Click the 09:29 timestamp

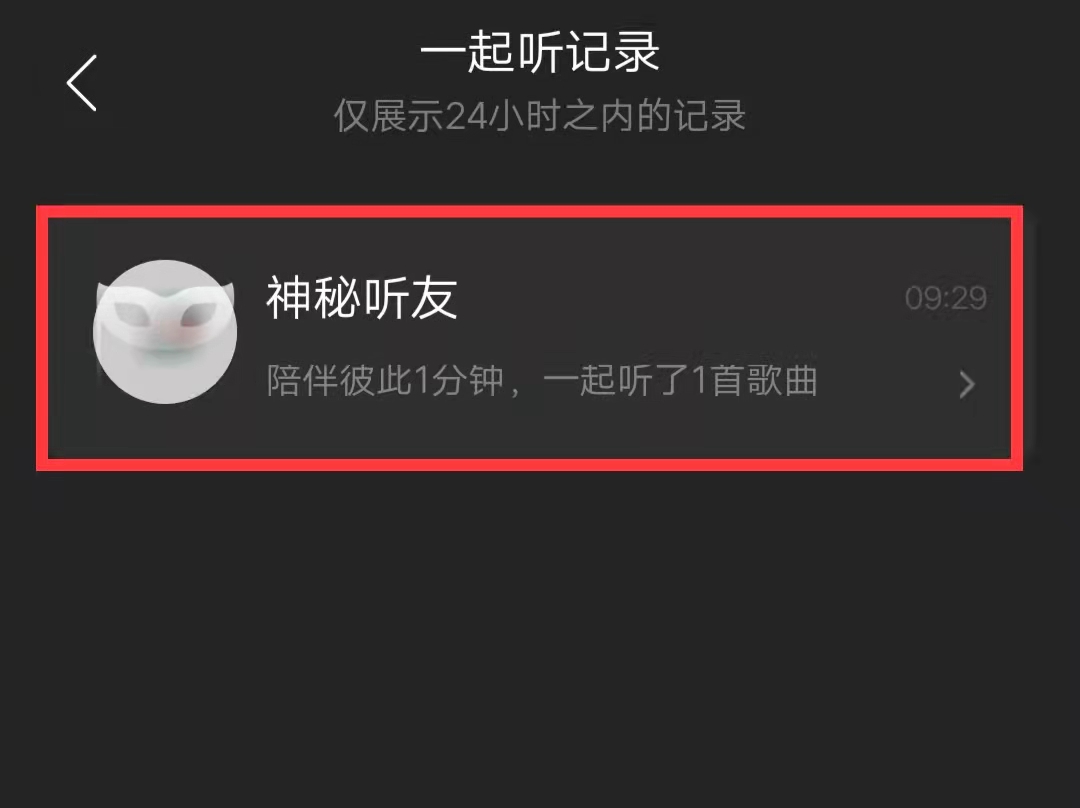coord(946,298)
